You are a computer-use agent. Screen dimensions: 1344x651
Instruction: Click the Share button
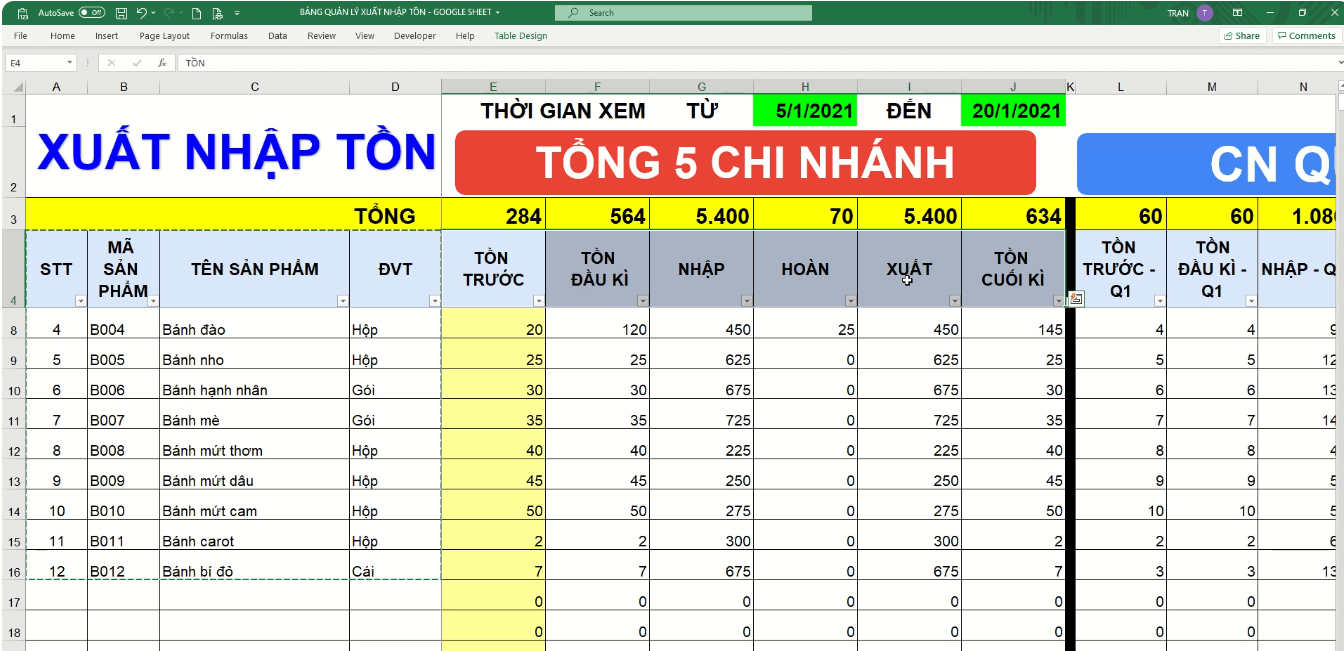point(1240,35)
